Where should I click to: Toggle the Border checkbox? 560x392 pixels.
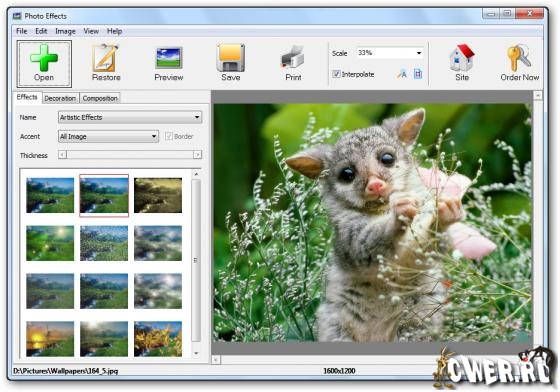169,136
